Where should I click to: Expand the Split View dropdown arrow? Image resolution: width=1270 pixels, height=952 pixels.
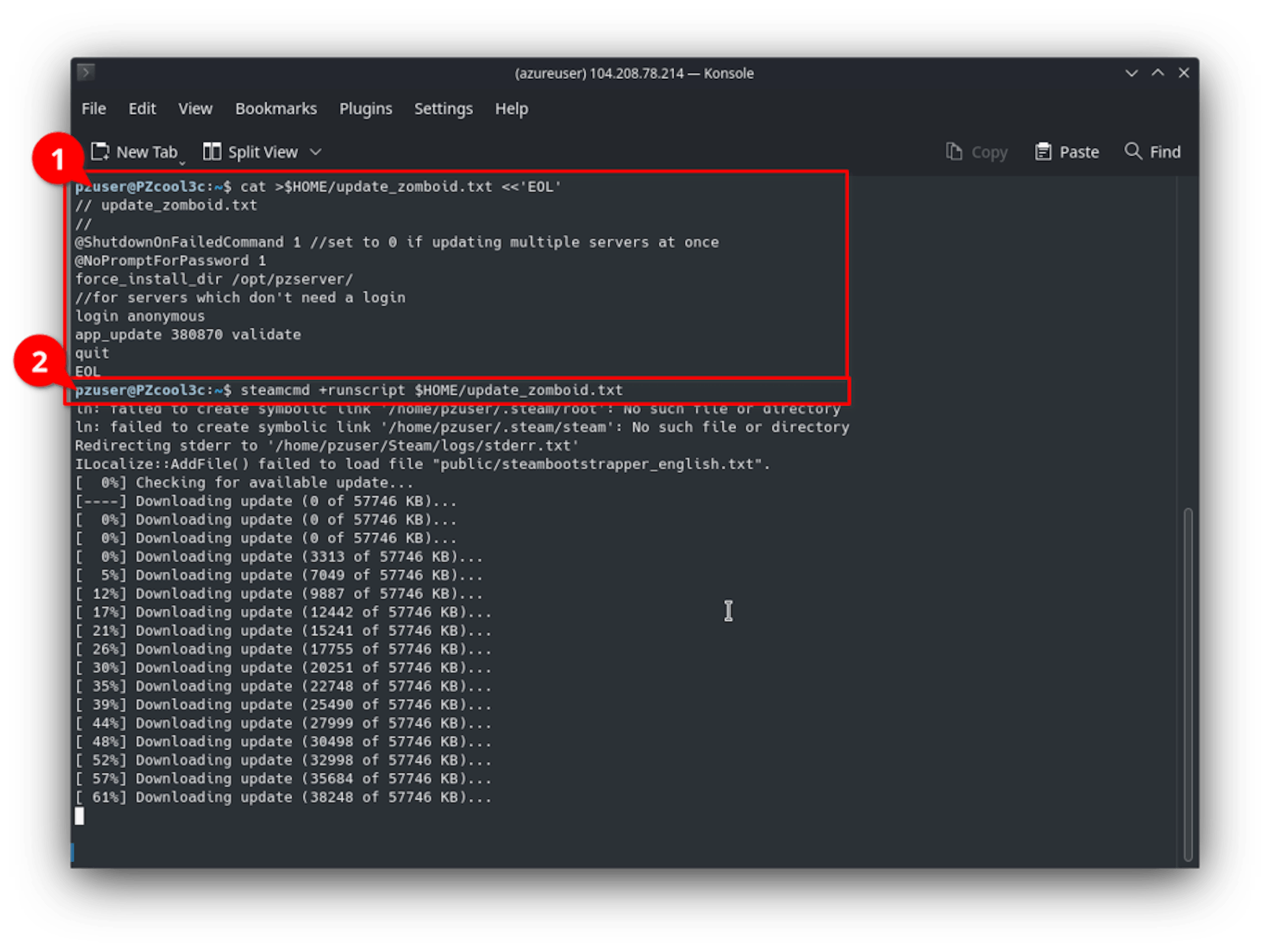[315, 152]
